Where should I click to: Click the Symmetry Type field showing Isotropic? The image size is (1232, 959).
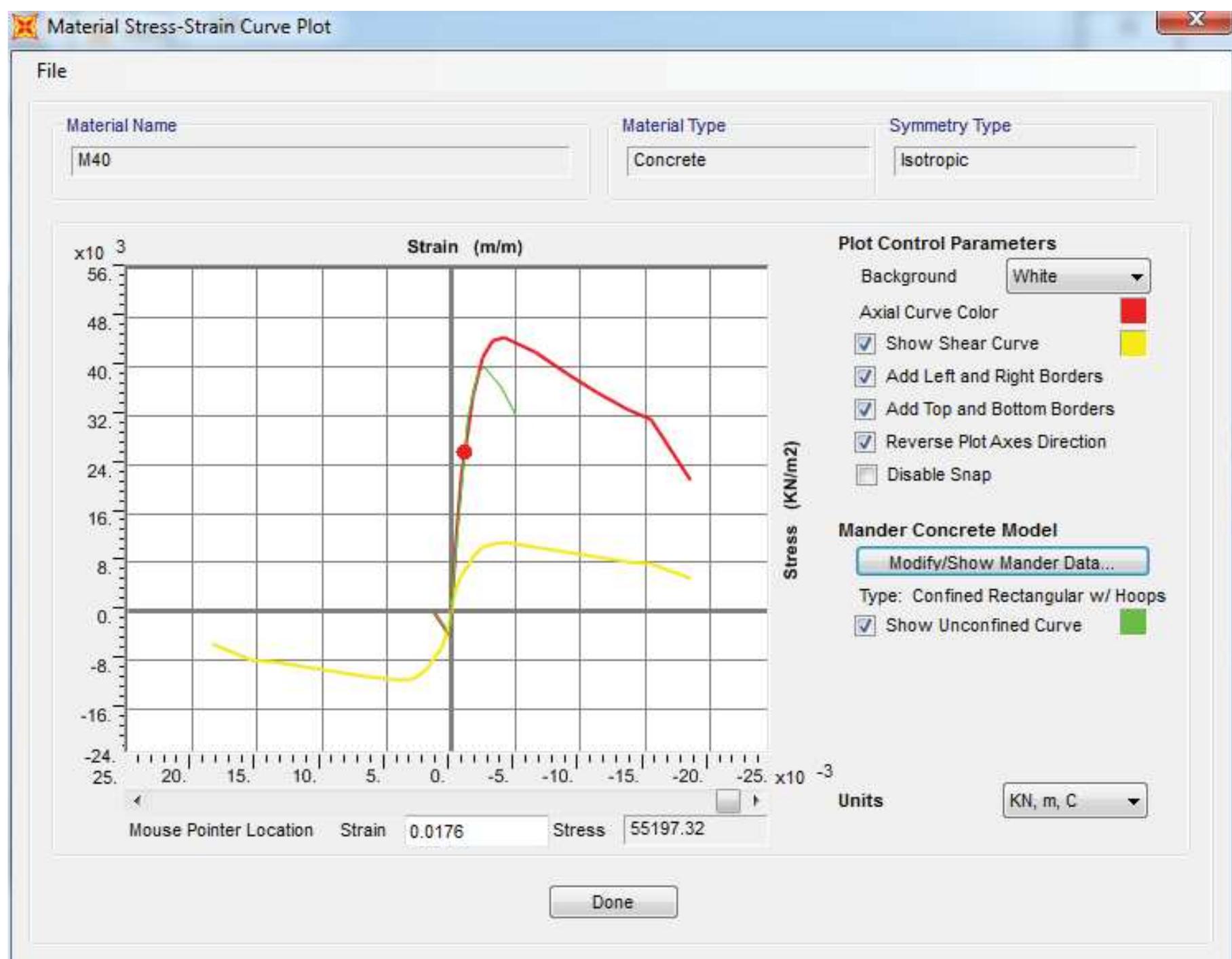pyautogui.click(x=1015, y=161)
